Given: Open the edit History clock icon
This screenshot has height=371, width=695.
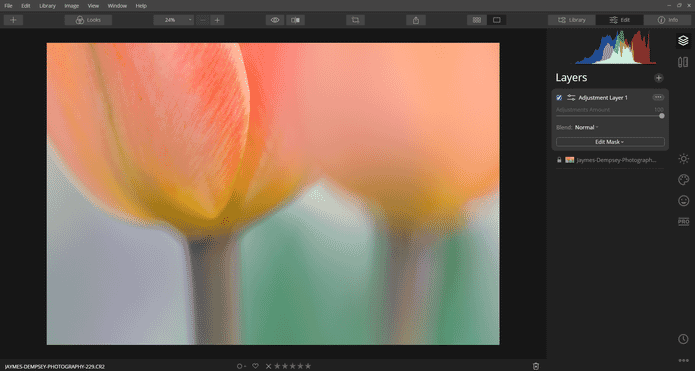Looking at the screenshot, I should 683,339.
